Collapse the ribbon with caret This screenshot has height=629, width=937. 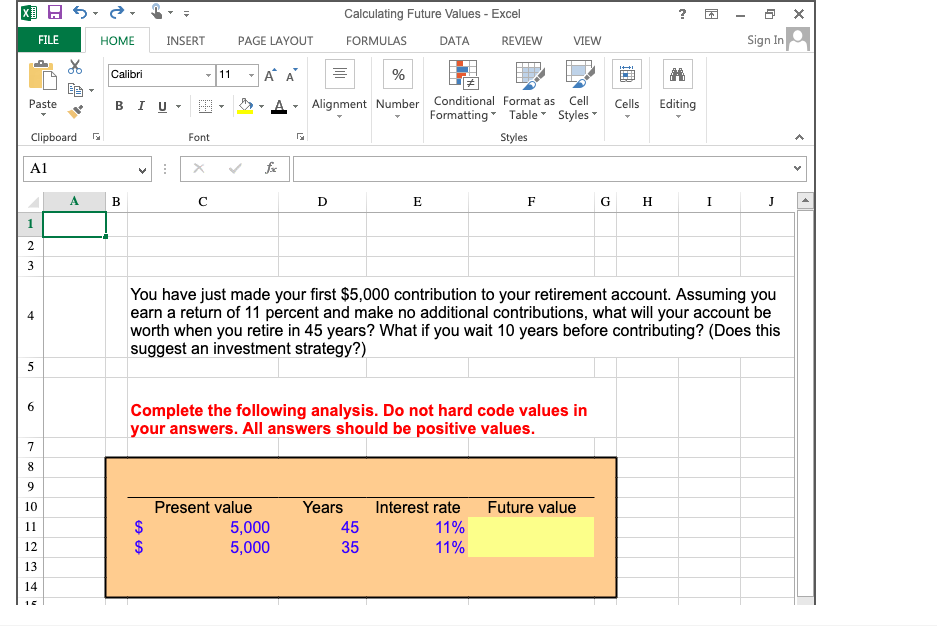tap(800, 137)
